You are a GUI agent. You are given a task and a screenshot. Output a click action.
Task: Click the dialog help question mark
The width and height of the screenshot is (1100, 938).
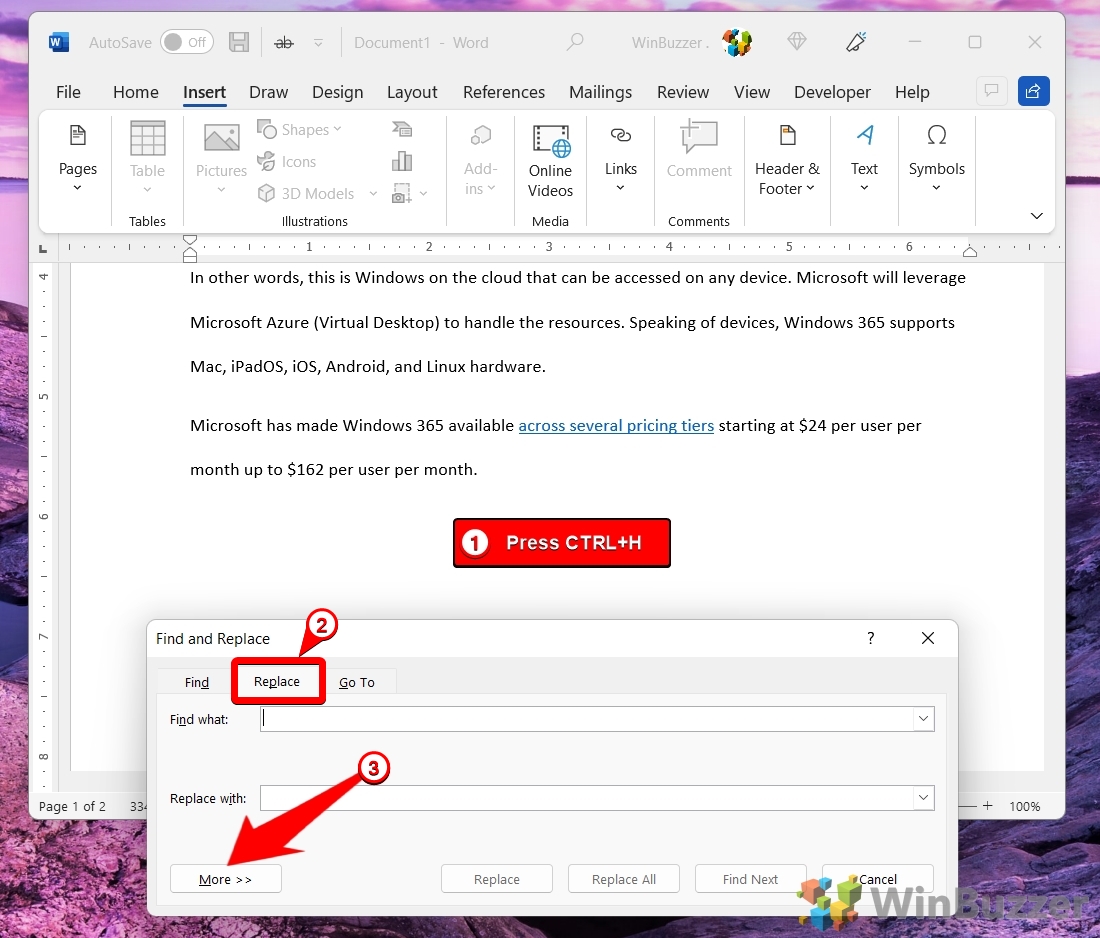click(871, 638)
